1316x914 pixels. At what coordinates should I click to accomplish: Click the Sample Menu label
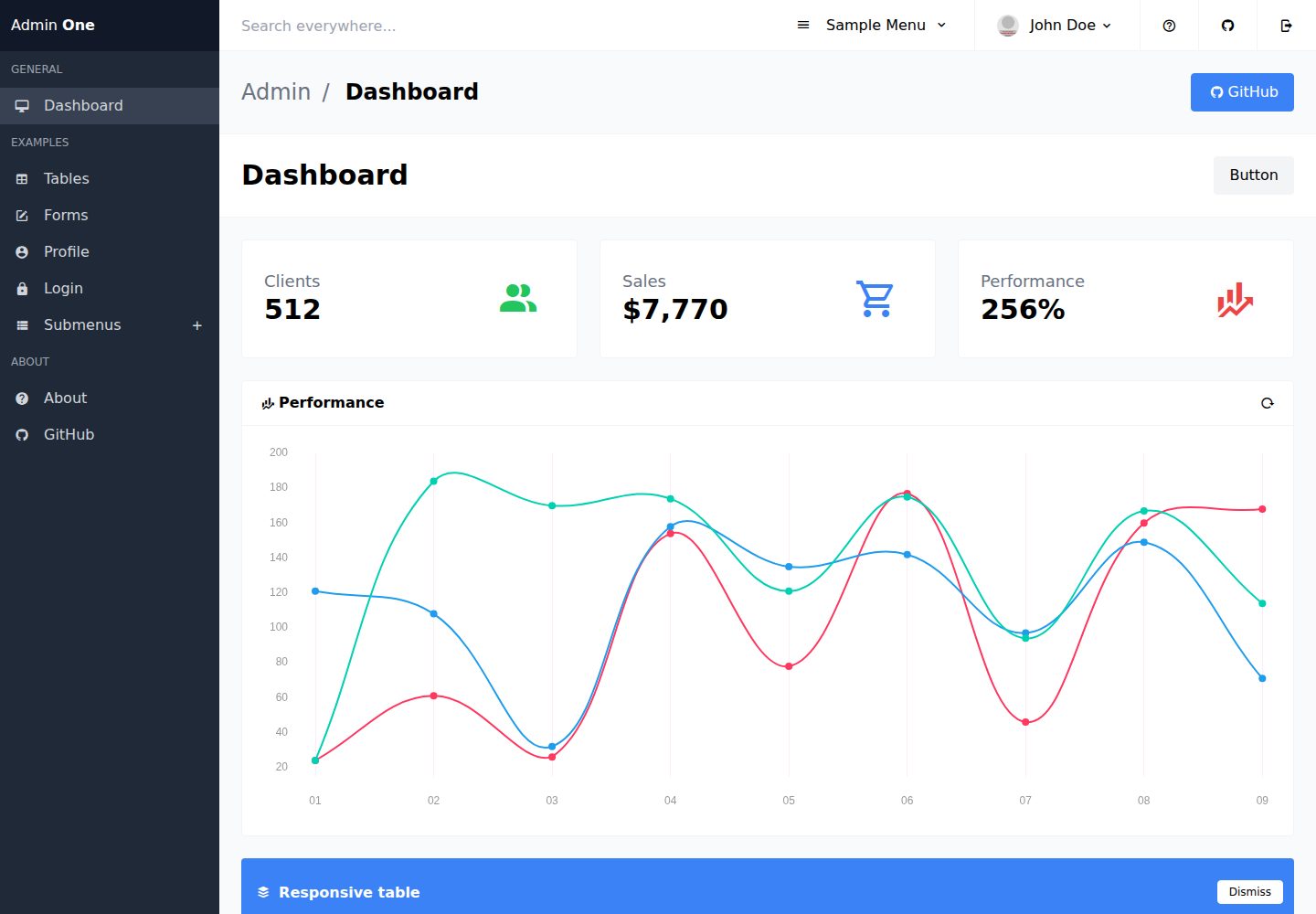point(876,26)
